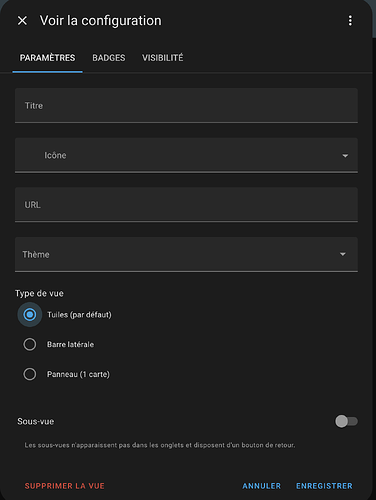Focus the Titre input field
Viewport: 376px width, 500px height.
186,106
